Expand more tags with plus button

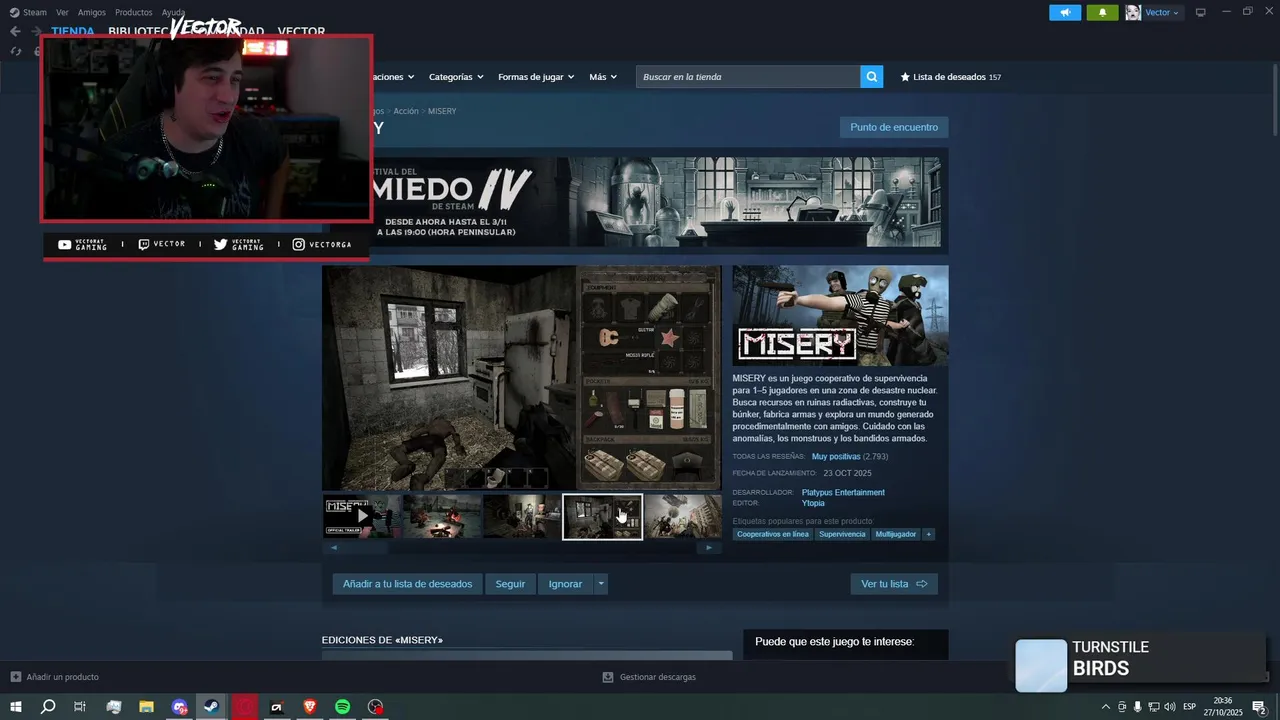(928, 534)
